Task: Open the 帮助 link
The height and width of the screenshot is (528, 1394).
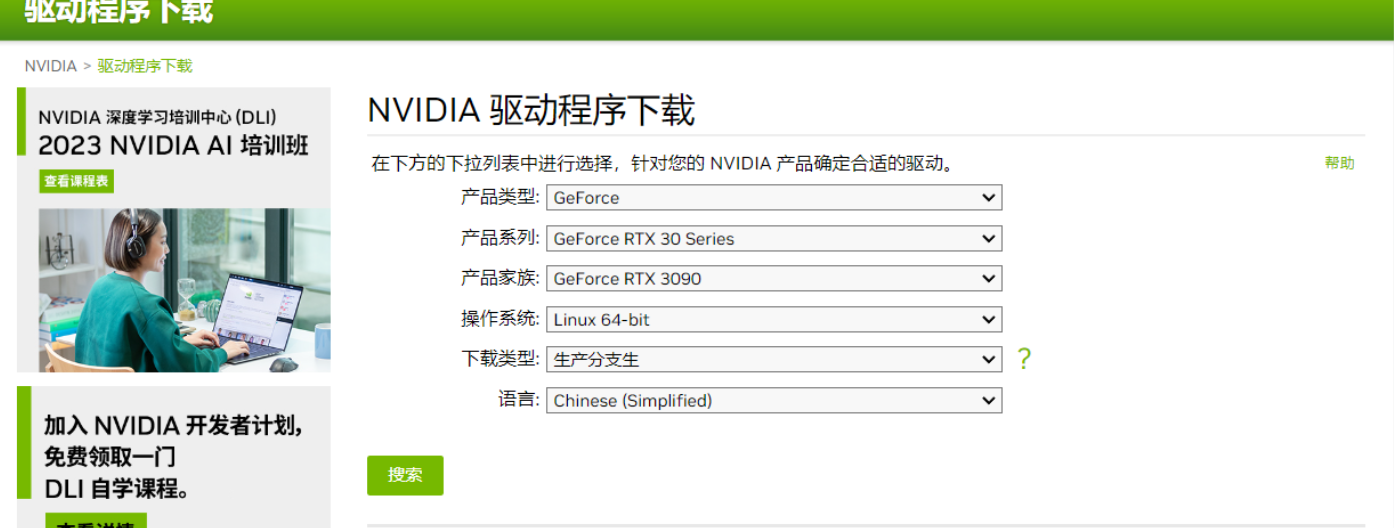Action: point(1340,163)
